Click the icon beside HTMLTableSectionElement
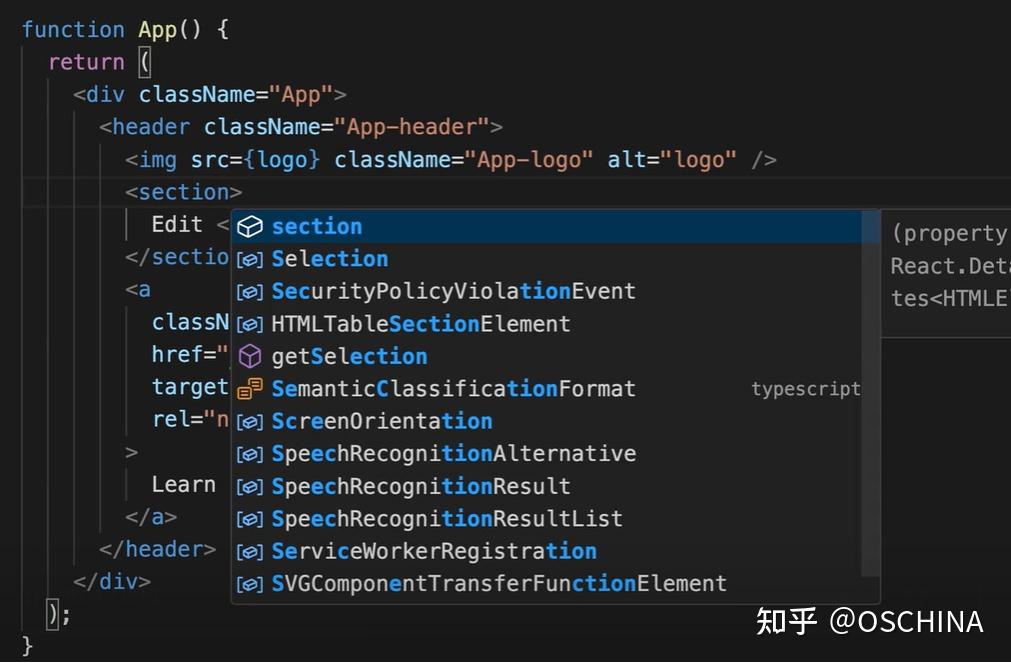 click(249, 325)
